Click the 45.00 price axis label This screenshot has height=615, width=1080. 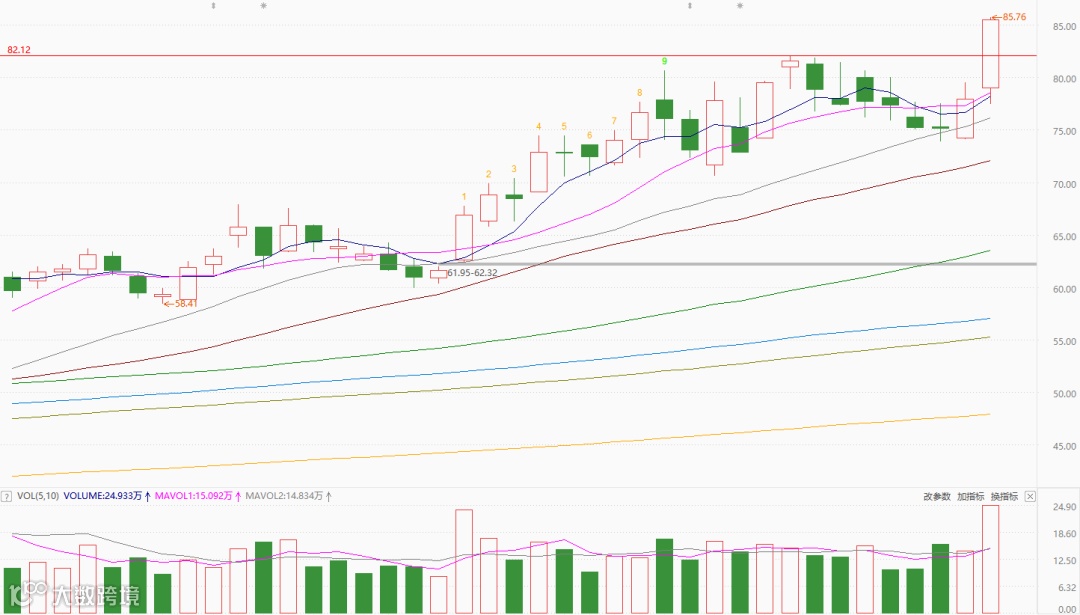[x=1063, y=446]
